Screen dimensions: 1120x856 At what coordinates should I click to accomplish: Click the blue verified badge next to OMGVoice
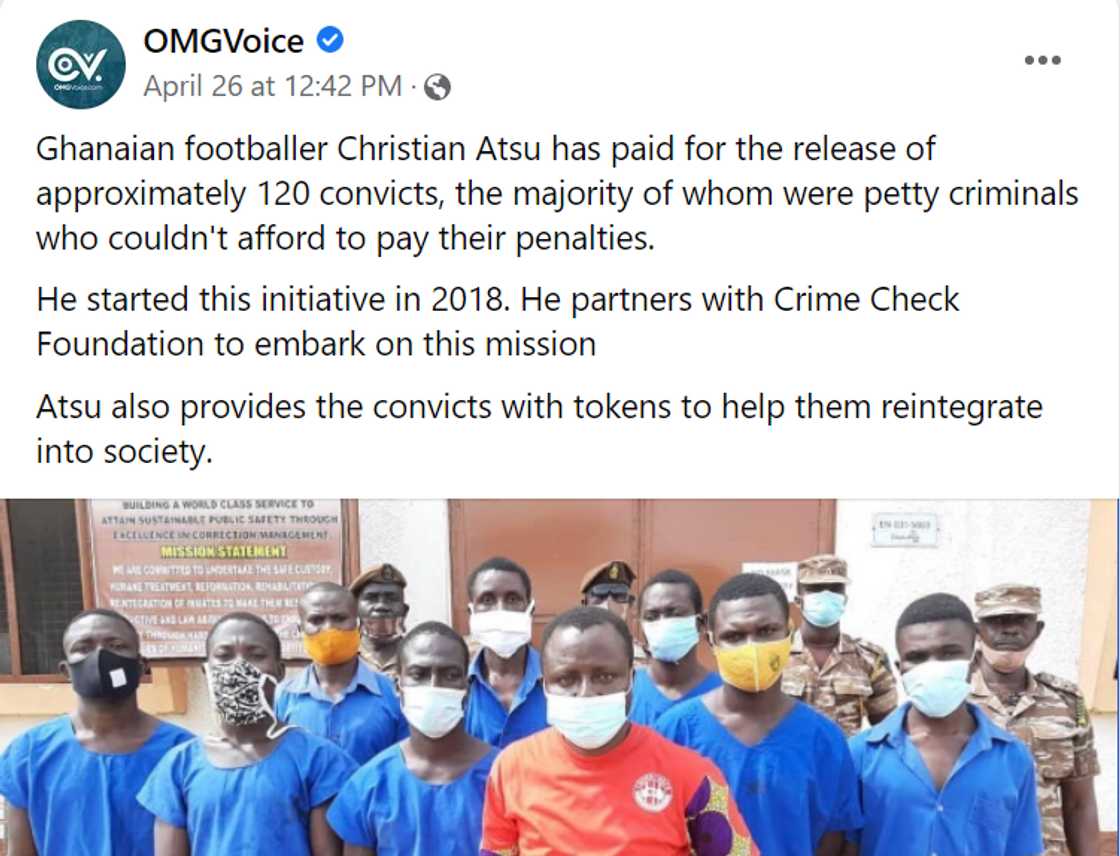(330, 40)
